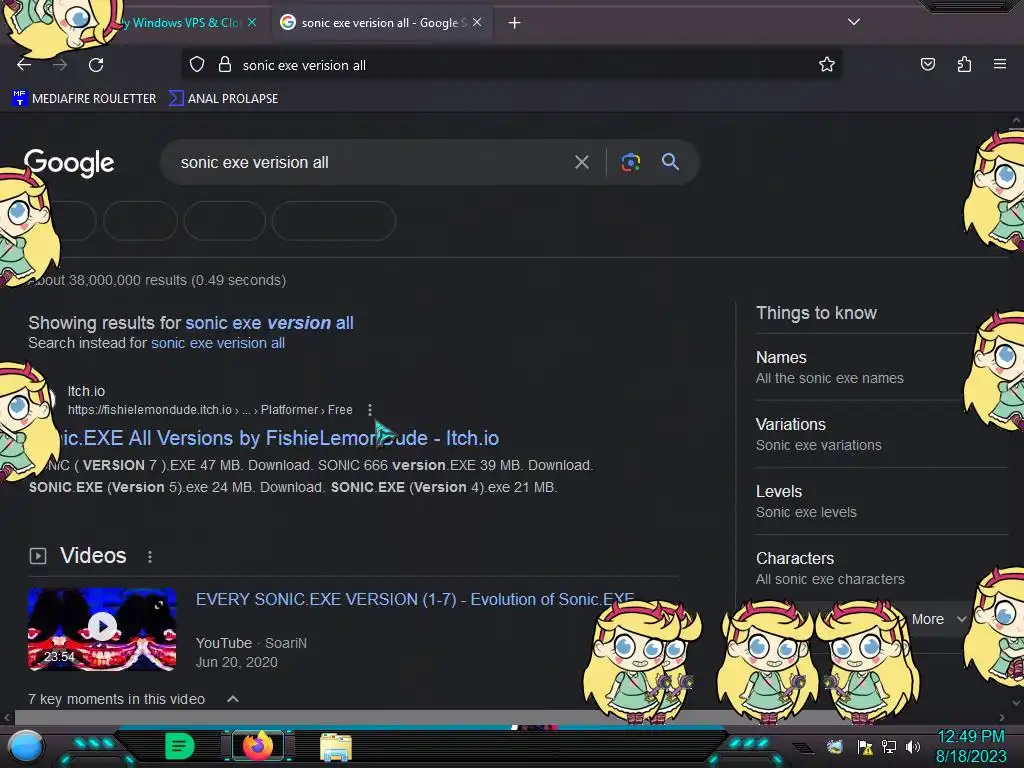The height and width of the screenshot is (768, 1024).
Task: Open EVERY SONIC.EXE VERSION (1-7) video link
Action: coord(415,600)
